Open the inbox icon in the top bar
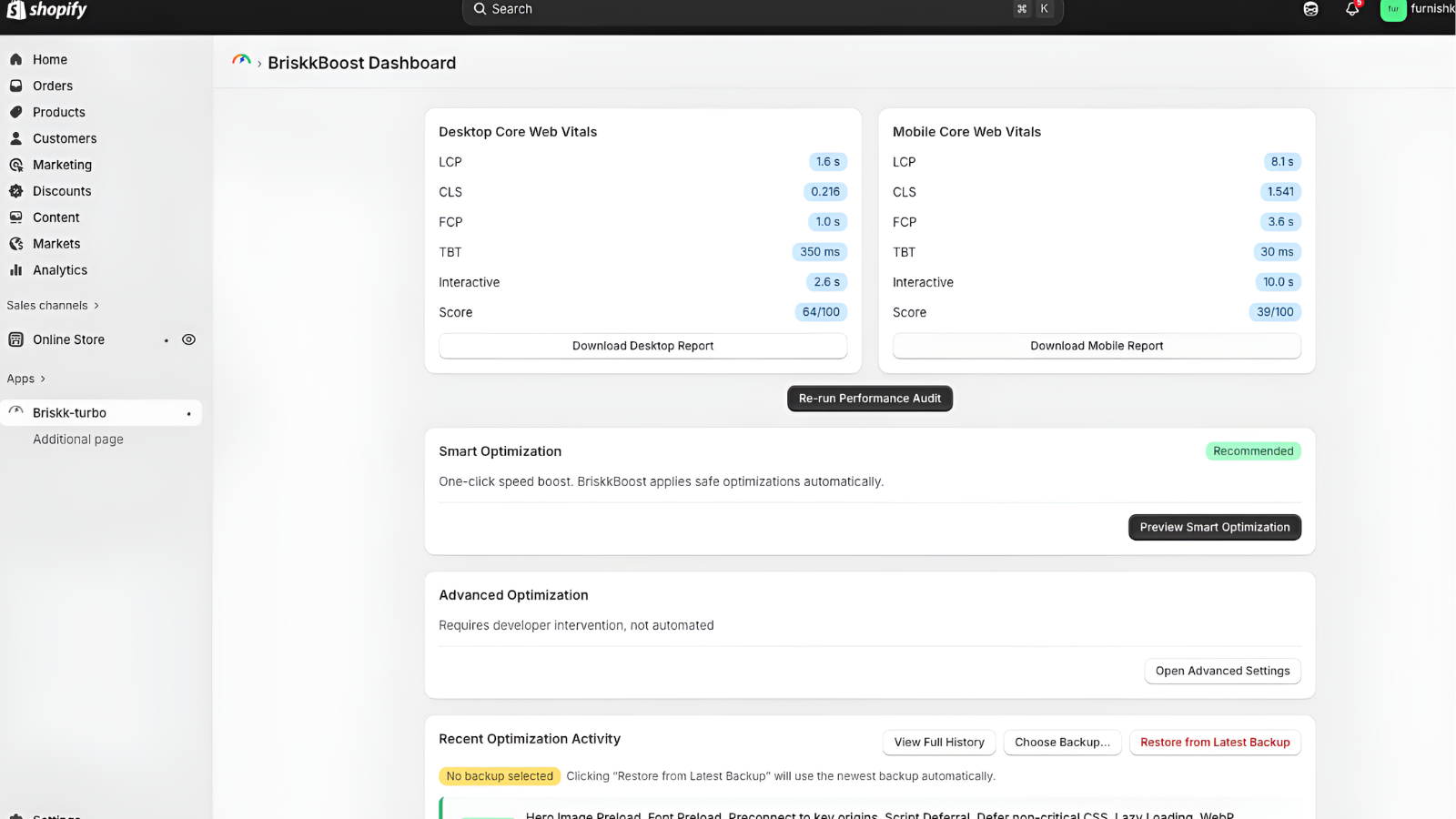 click(x=1310, y=9)
